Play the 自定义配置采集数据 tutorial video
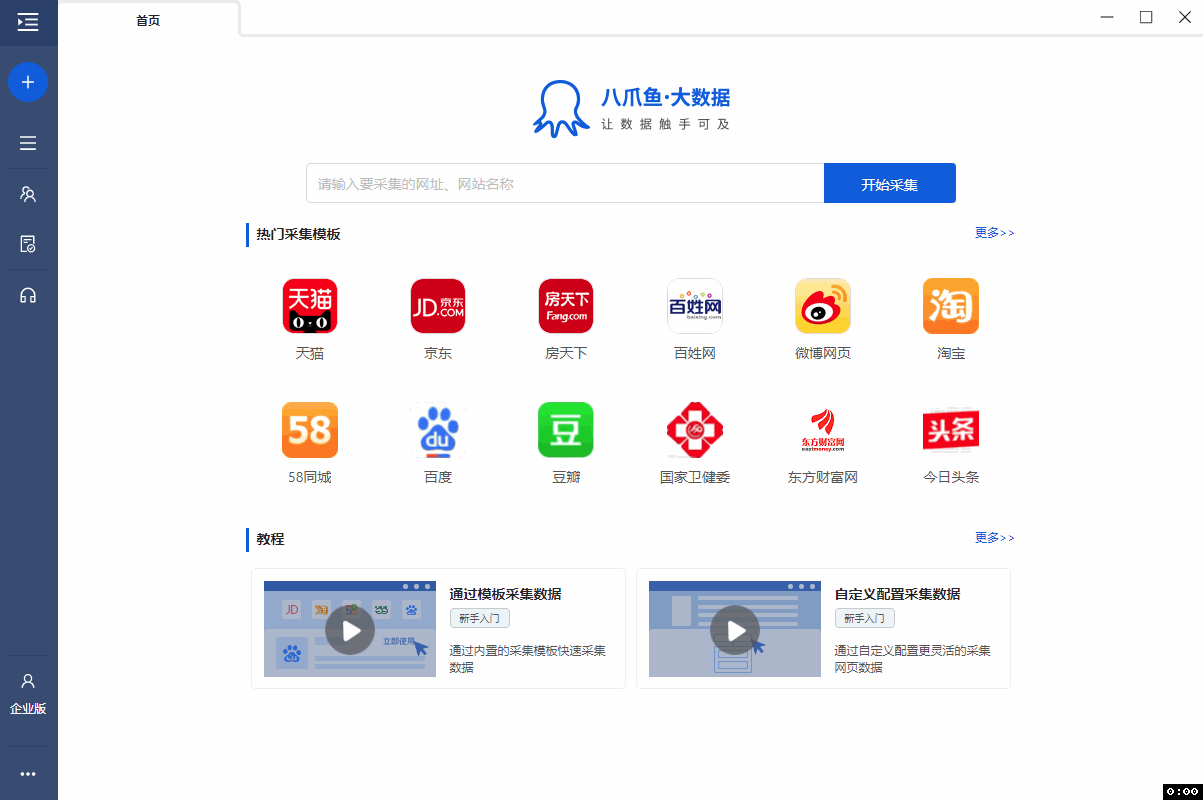1203x800 pixels. tap(735, 630)
